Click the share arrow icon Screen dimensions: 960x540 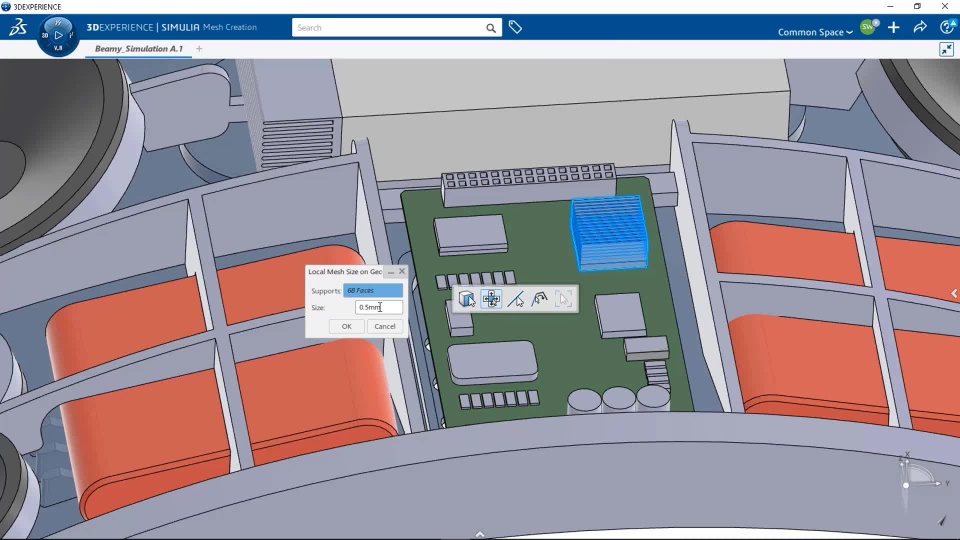920,28
